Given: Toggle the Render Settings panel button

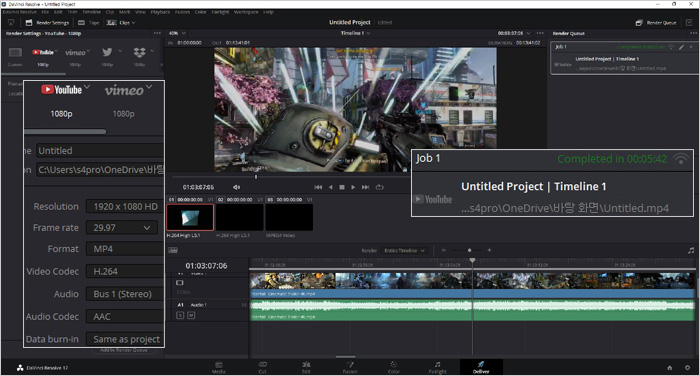Looking at the screenshot, I should (x=47, y=22).
